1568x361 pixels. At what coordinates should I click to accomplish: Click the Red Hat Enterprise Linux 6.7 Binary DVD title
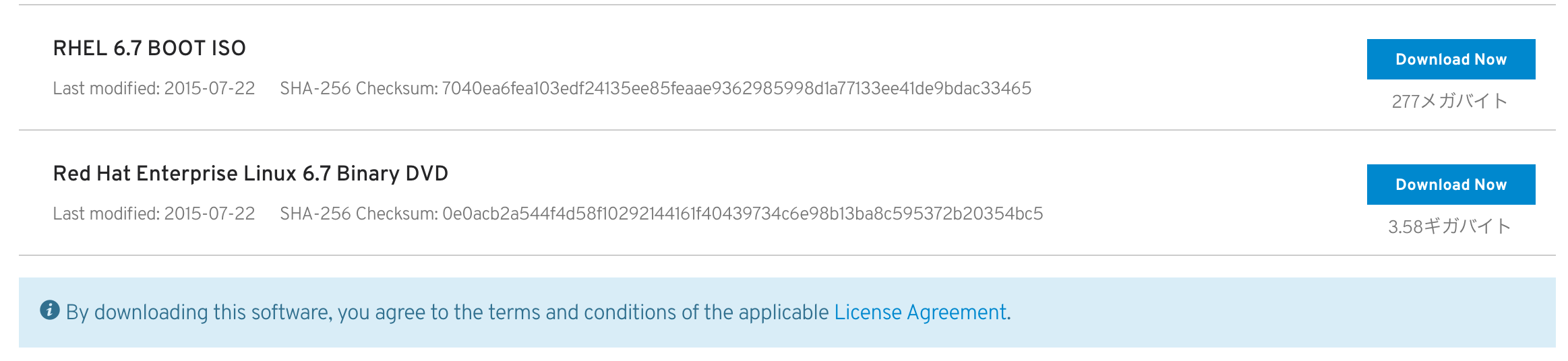pyautogui.click(x=251, y=174)
